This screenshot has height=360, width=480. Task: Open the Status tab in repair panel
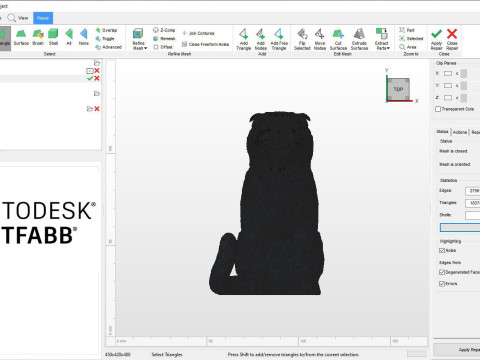tap(443, 132)
